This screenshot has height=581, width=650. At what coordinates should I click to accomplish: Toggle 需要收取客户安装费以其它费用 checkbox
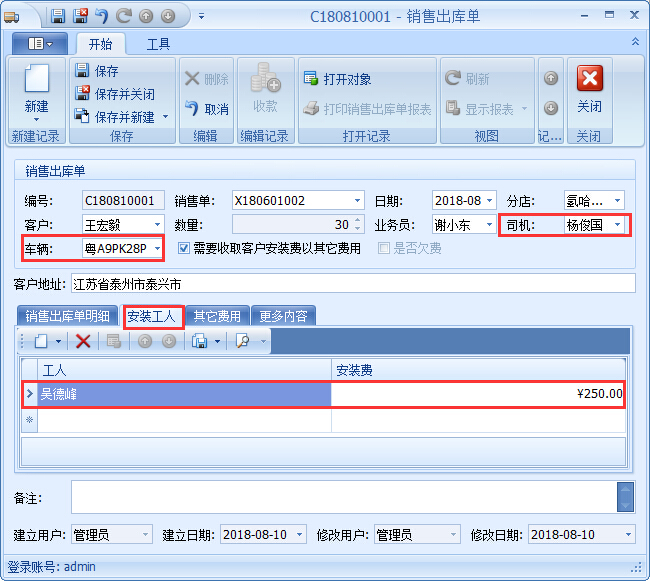tap(183, 248)
